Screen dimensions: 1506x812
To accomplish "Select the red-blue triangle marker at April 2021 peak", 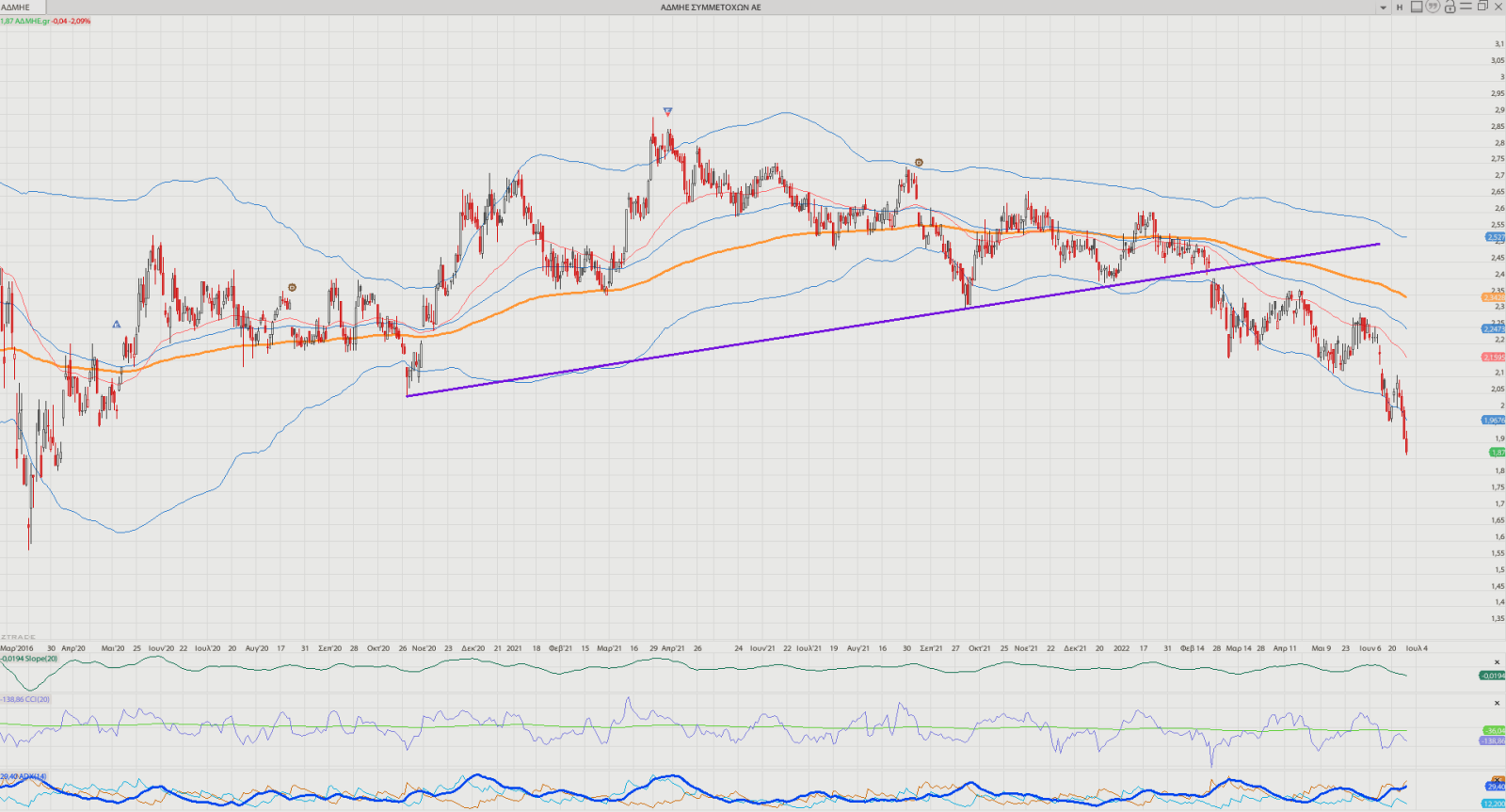I will 667,111.
